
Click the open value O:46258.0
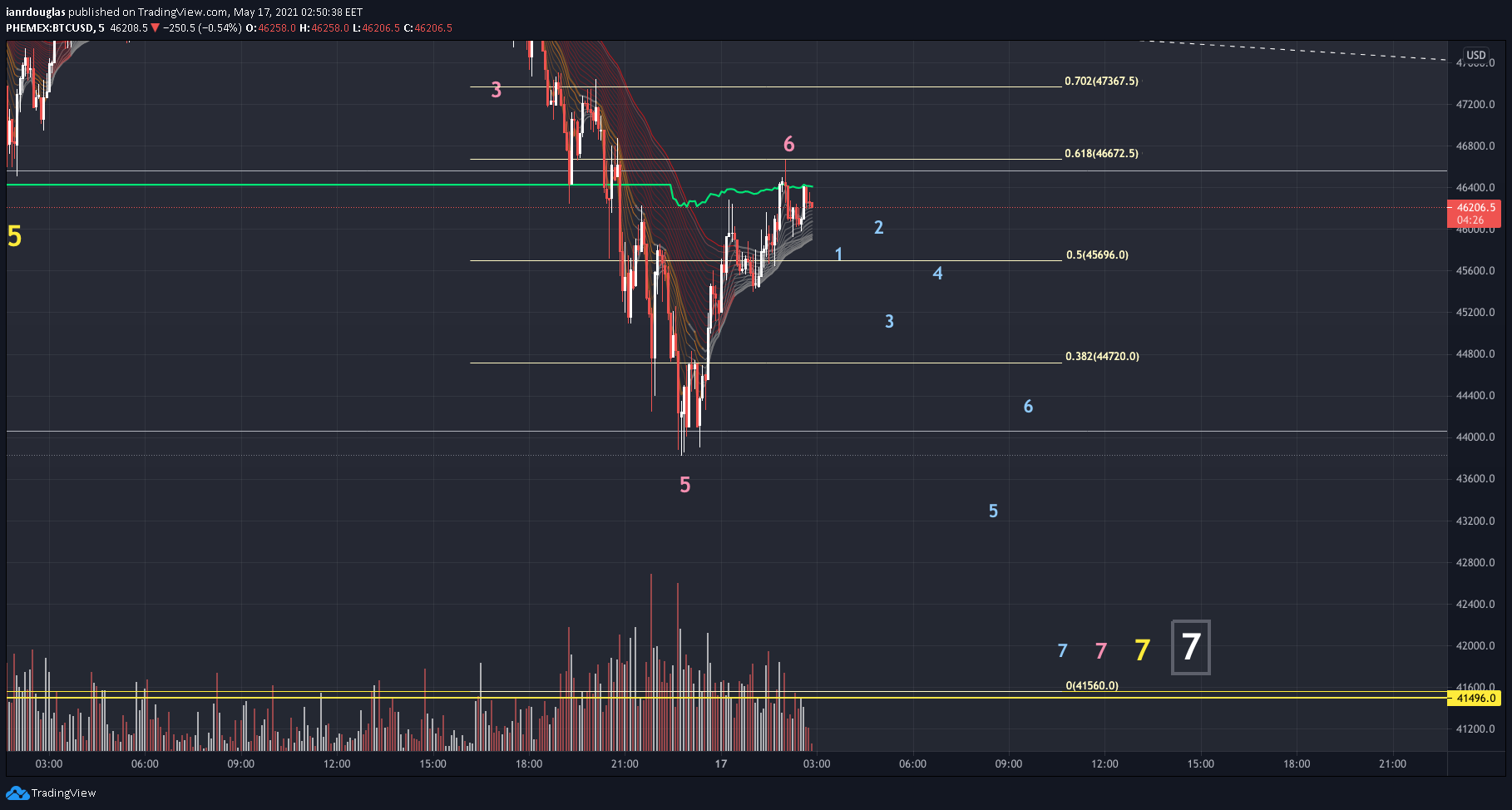click(271, 28)
